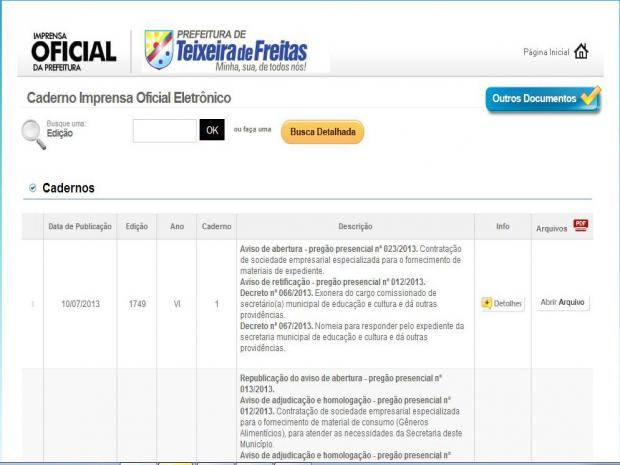620x465 pixels.
Task: Click the Caderno Imprensa Oficial Eletrônico heading
Action: pos(129,98)
